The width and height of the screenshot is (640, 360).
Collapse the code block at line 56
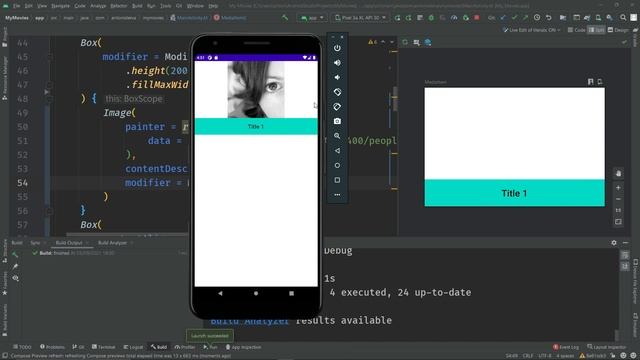(x=49, y=211)
